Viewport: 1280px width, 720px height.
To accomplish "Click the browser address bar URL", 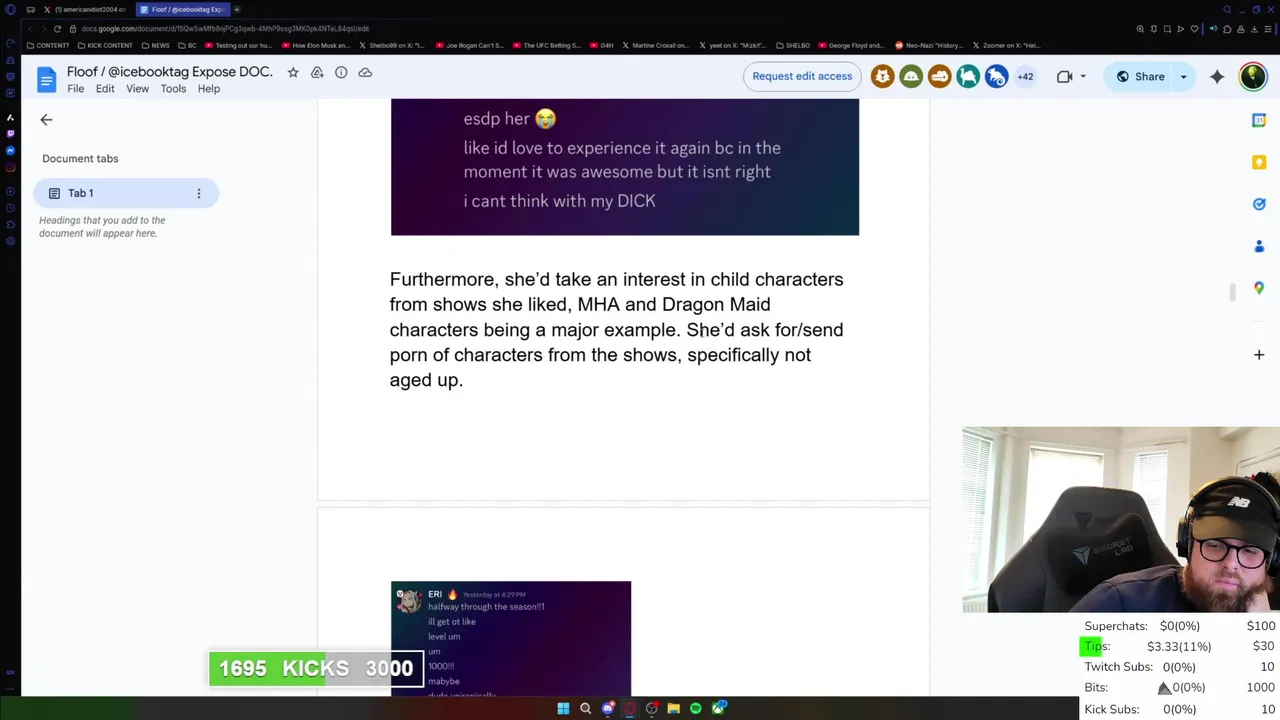I will coord(225,29).
